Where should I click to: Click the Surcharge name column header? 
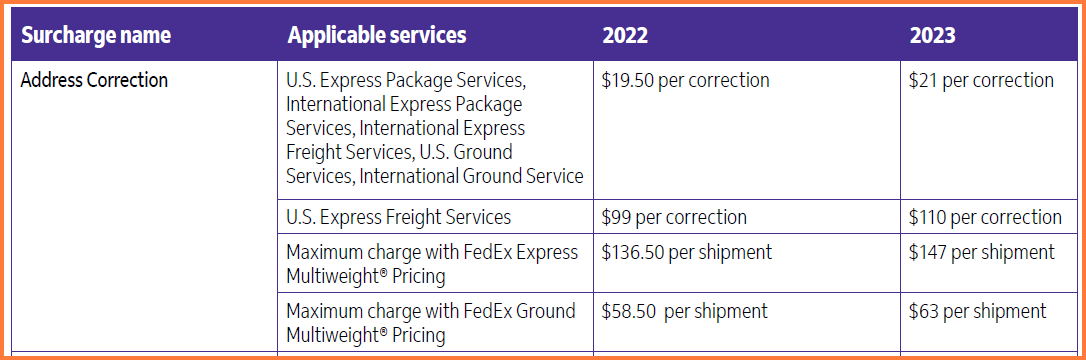pyautogui.click(x=96, y=35)
